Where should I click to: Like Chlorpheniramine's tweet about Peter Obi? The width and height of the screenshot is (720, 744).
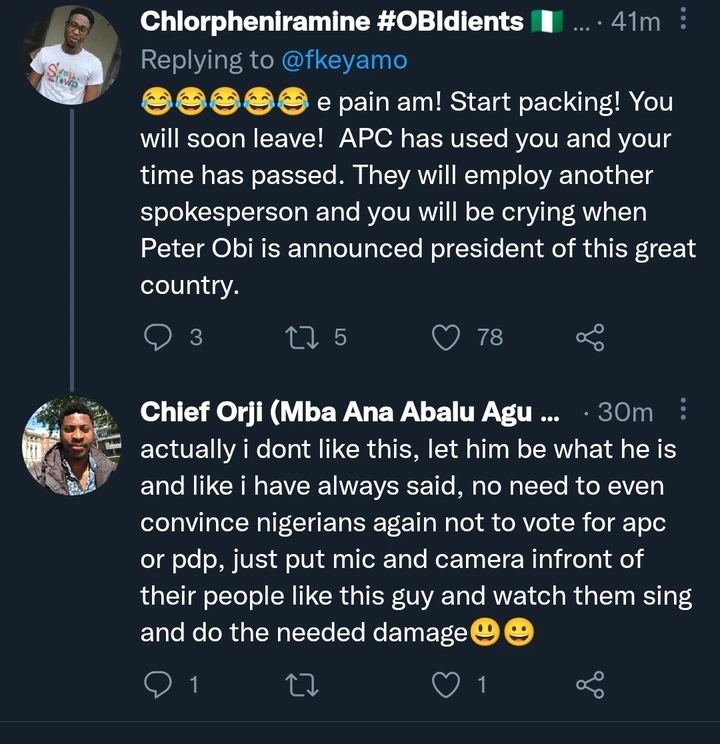point(445,338)
